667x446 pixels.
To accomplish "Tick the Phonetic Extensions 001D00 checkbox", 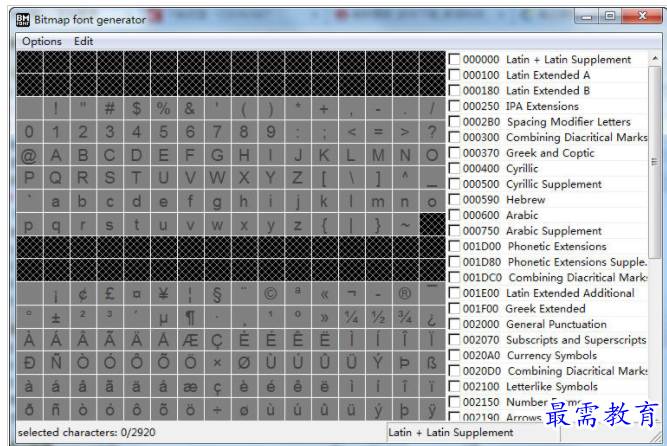I will click(454, 246).
